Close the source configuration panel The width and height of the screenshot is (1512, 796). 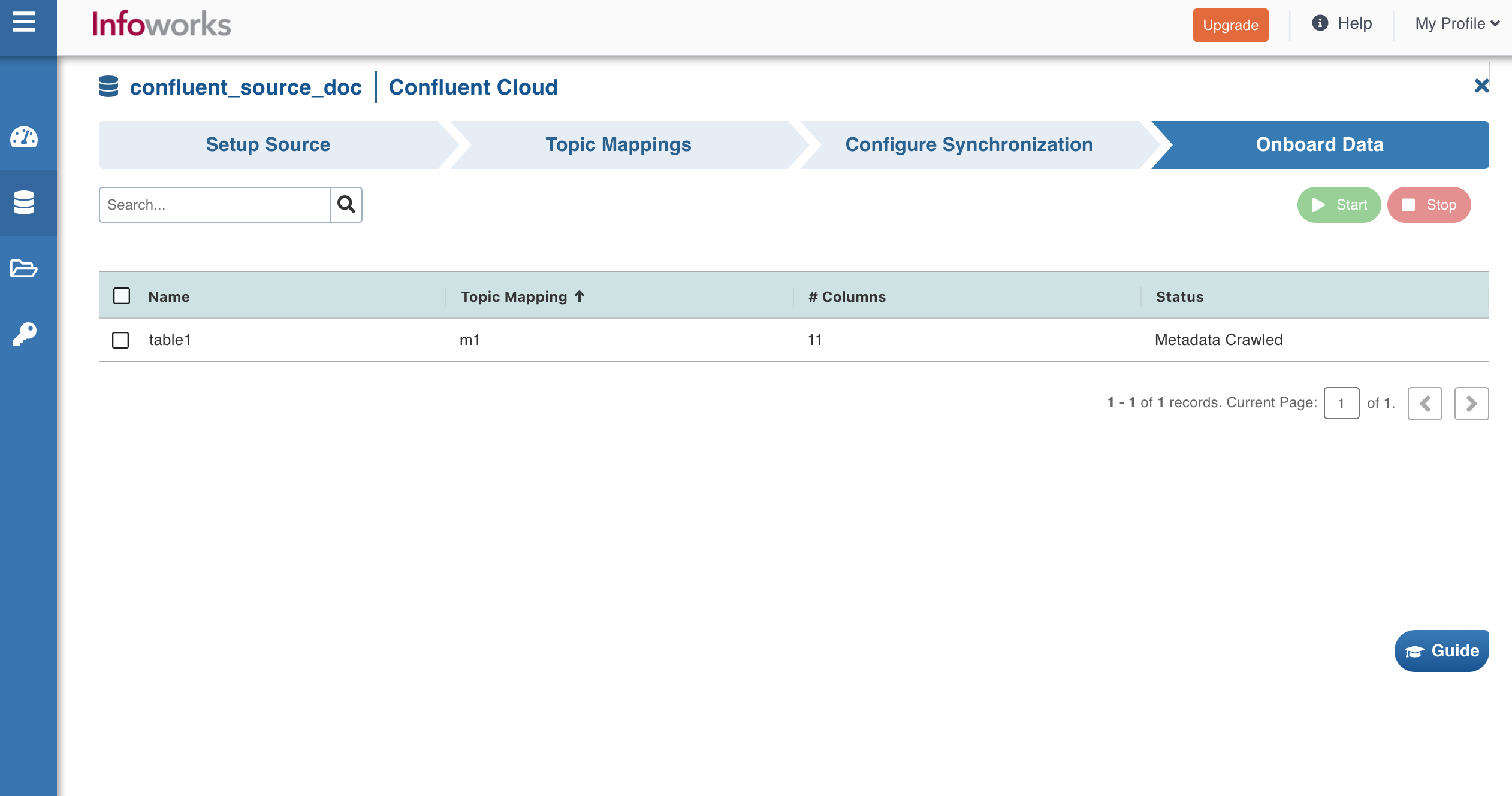coord(1481,86)
